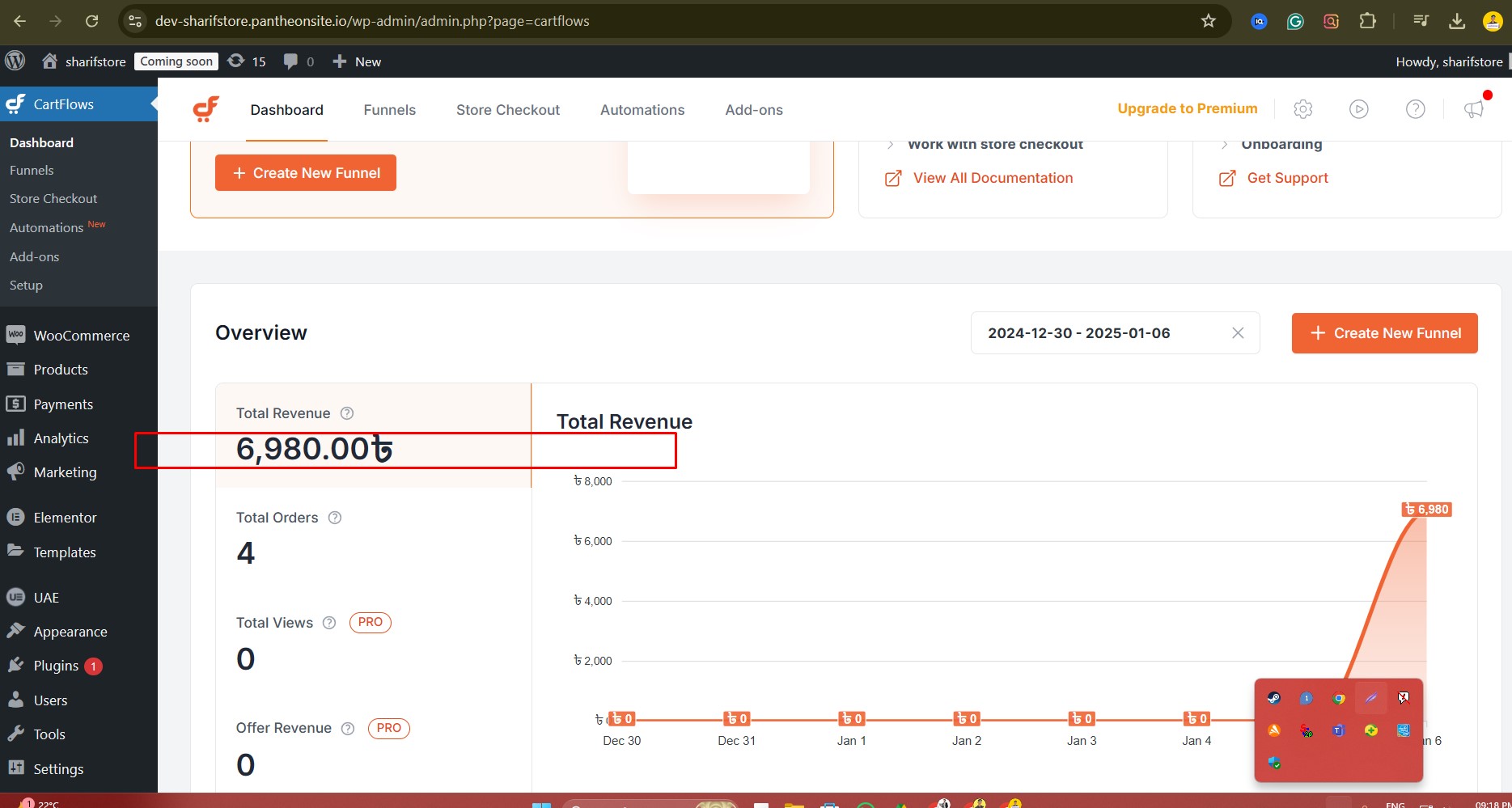
Task: Reload the page in the browser
Action: 92,21
